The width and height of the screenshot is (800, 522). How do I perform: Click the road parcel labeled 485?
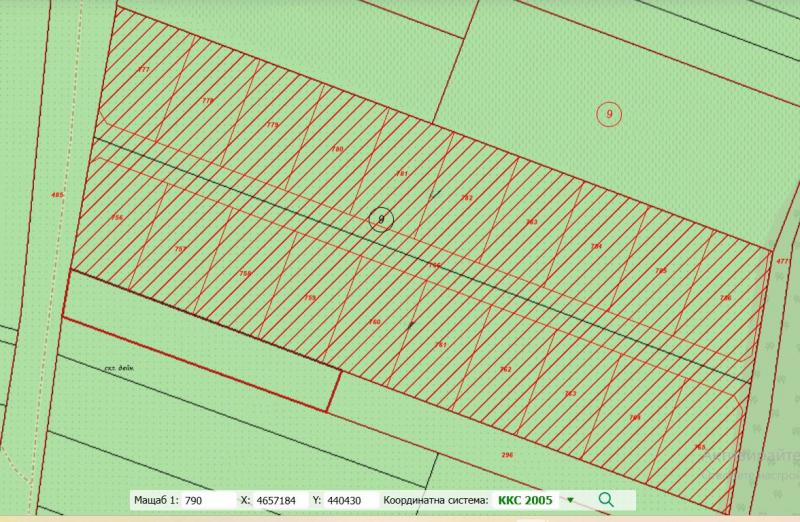point(57,194)
